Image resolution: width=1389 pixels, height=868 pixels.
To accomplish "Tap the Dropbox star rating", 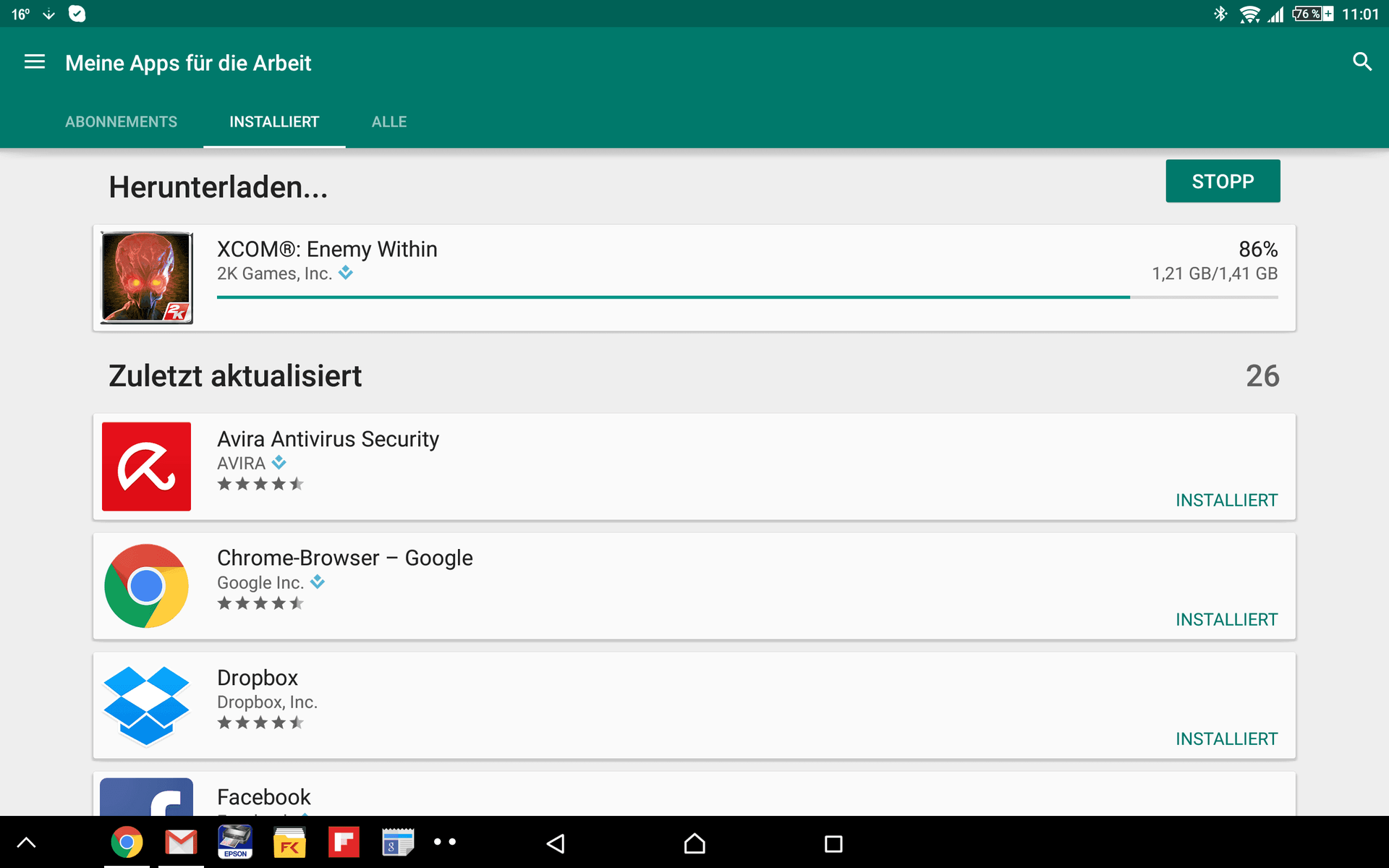I will click(x=260, y=723).
